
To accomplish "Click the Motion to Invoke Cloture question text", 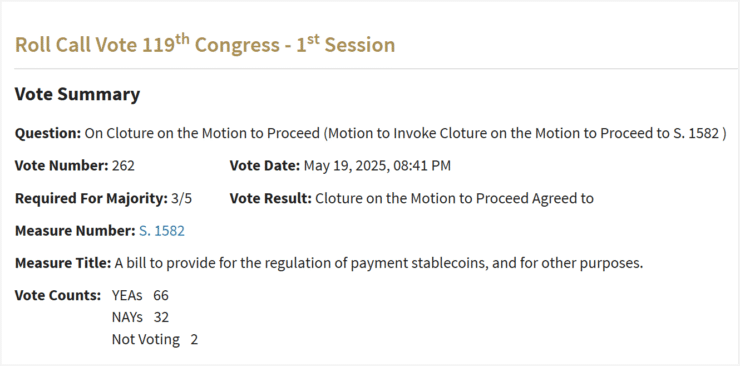I will click(405, 133).
